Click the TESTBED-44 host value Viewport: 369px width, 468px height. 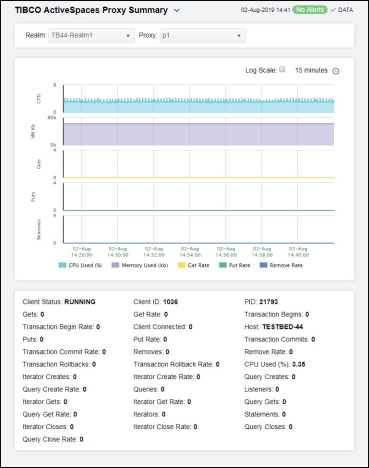point(283,327)
